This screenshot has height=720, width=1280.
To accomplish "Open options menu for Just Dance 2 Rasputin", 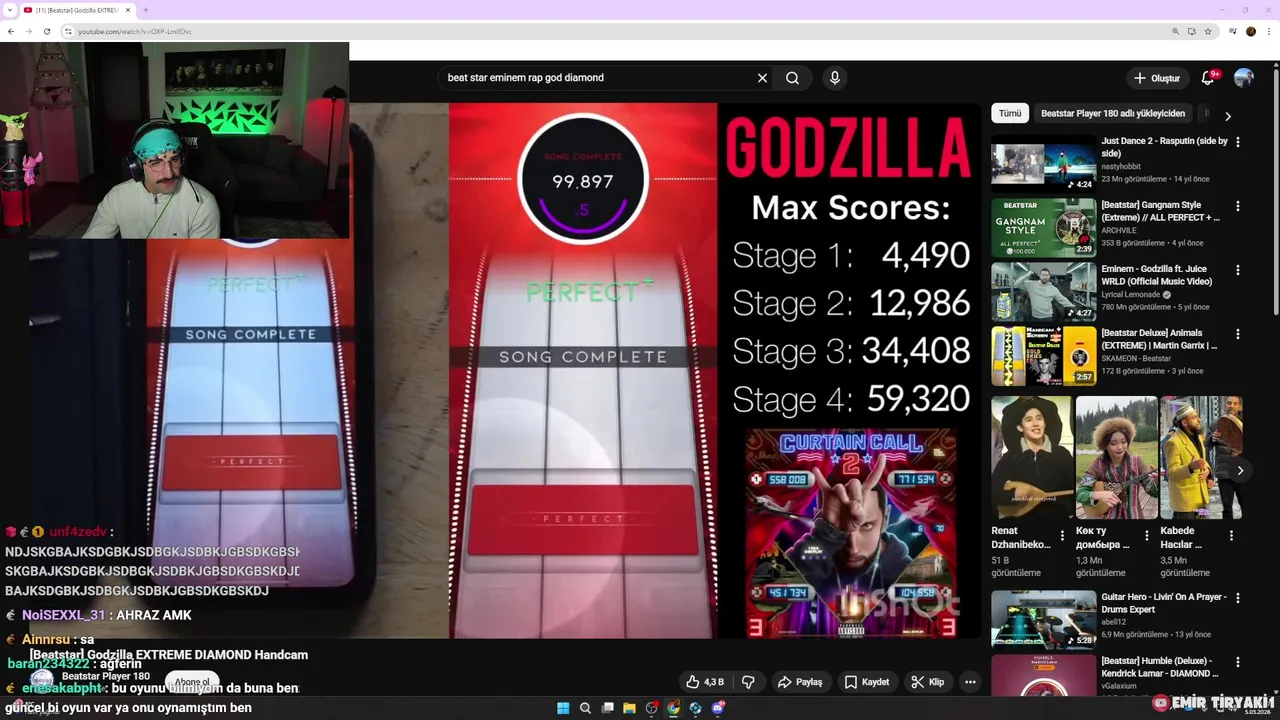I will 1238,142.
